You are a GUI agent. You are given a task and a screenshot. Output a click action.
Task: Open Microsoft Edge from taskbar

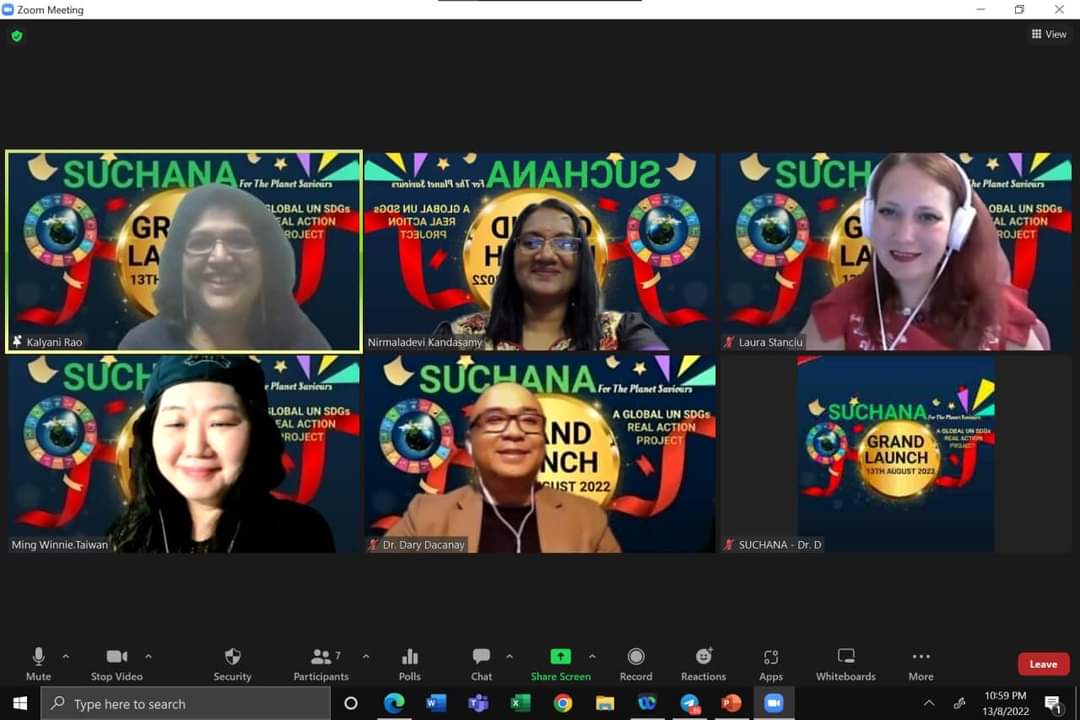click(393, 703)
